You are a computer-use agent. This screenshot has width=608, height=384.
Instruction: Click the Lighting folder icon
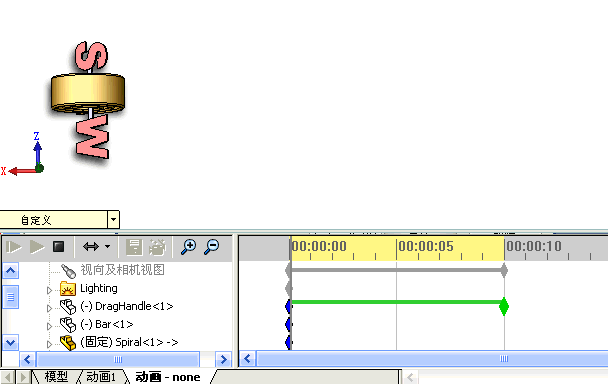68,289
